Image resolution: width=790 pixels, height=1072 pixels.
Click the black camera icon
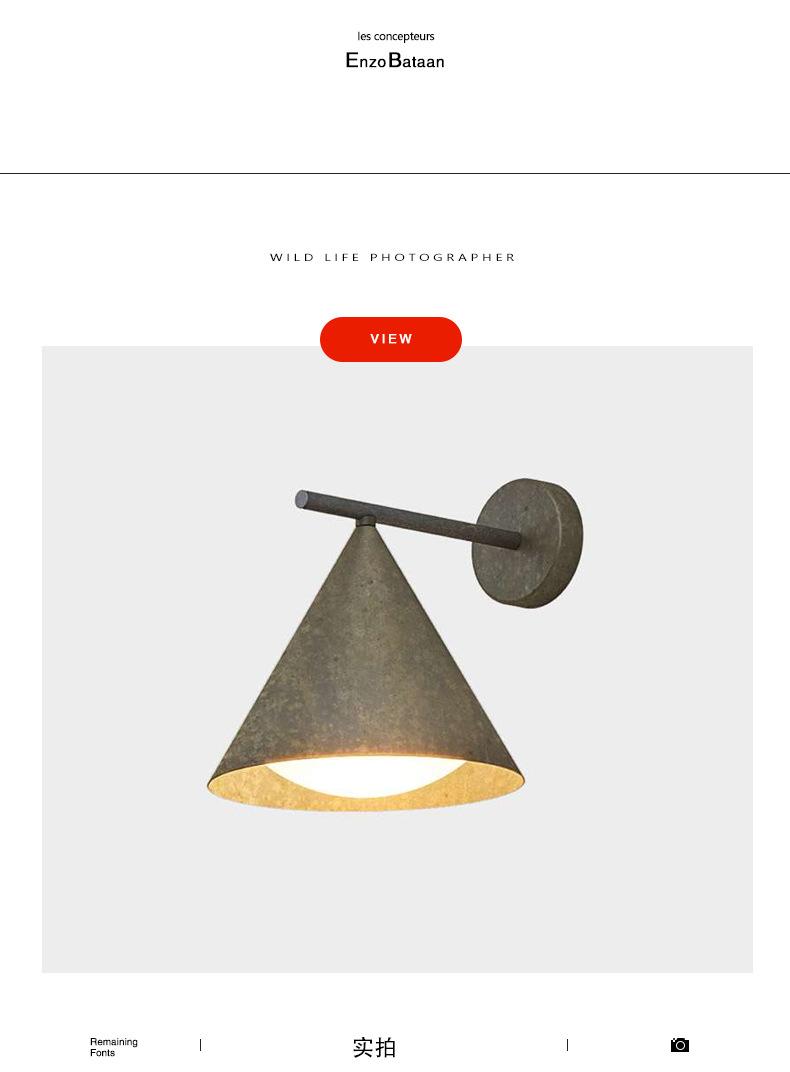(679, 1045)
